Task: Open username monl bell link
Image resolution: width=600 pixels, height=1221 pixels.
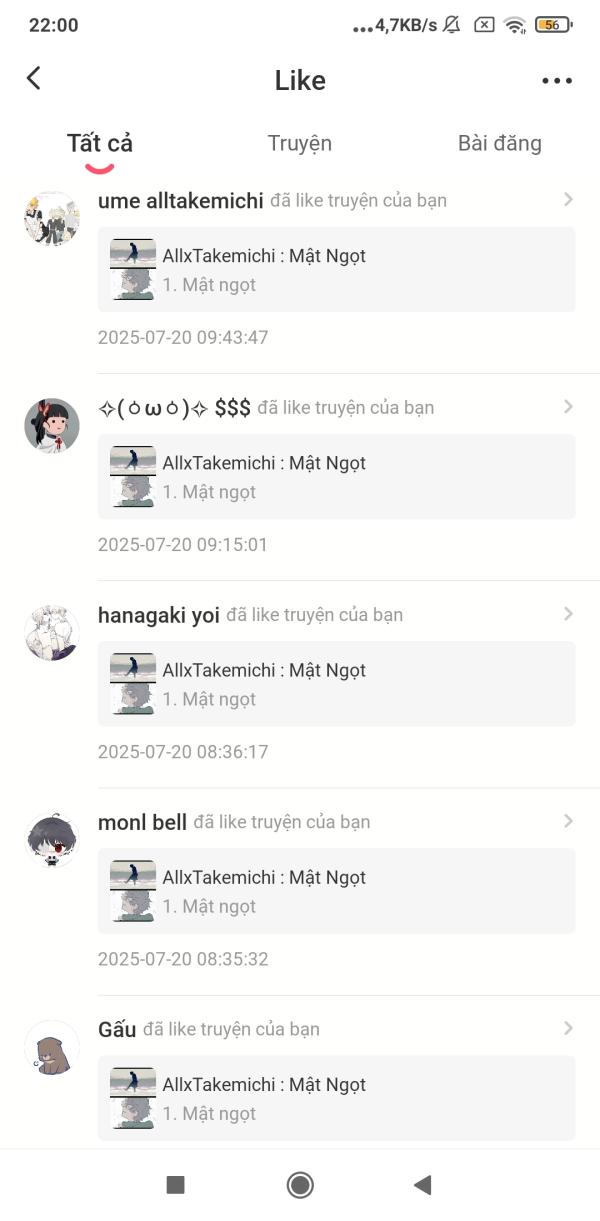Action: point(142,822)
